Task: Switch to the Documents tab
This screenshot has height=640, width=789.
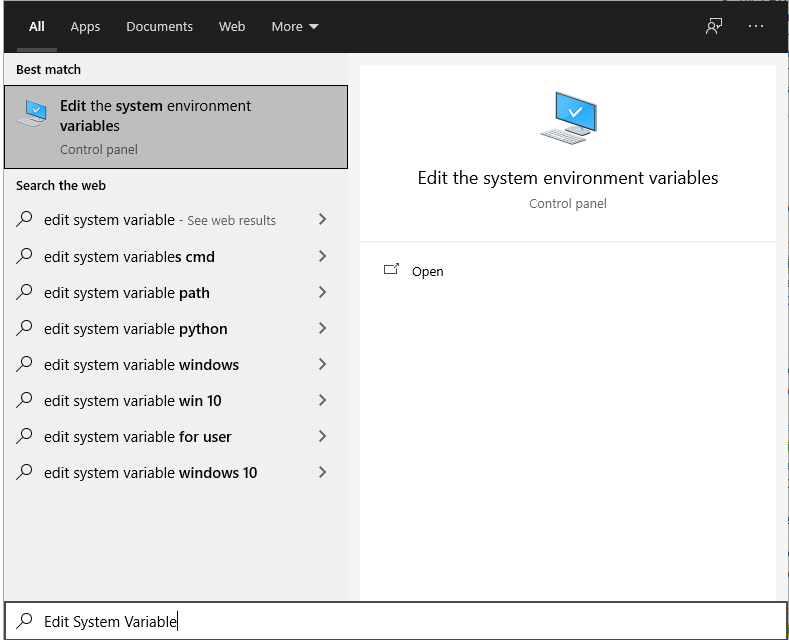Action: [160, 27]
